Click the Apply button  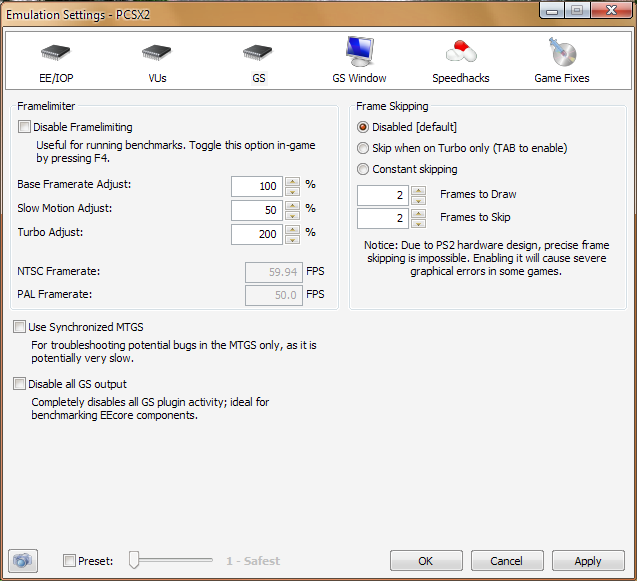tap(588, 561)
